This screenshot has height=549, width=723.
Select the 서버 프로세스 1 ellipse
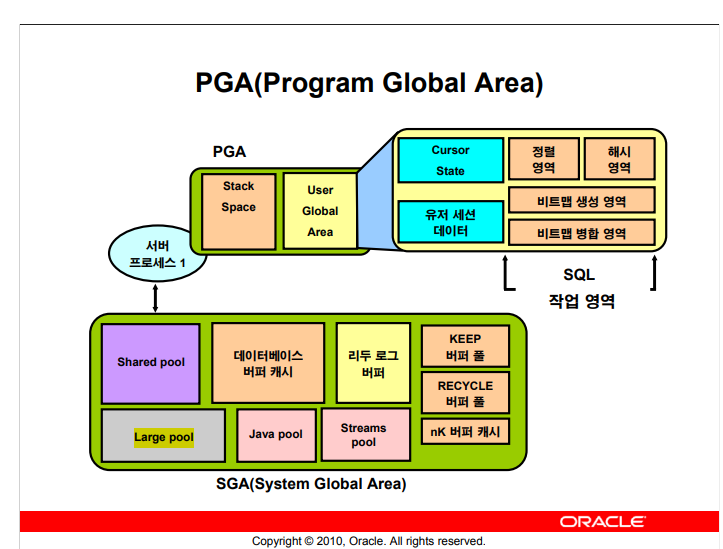pos(157,254)
